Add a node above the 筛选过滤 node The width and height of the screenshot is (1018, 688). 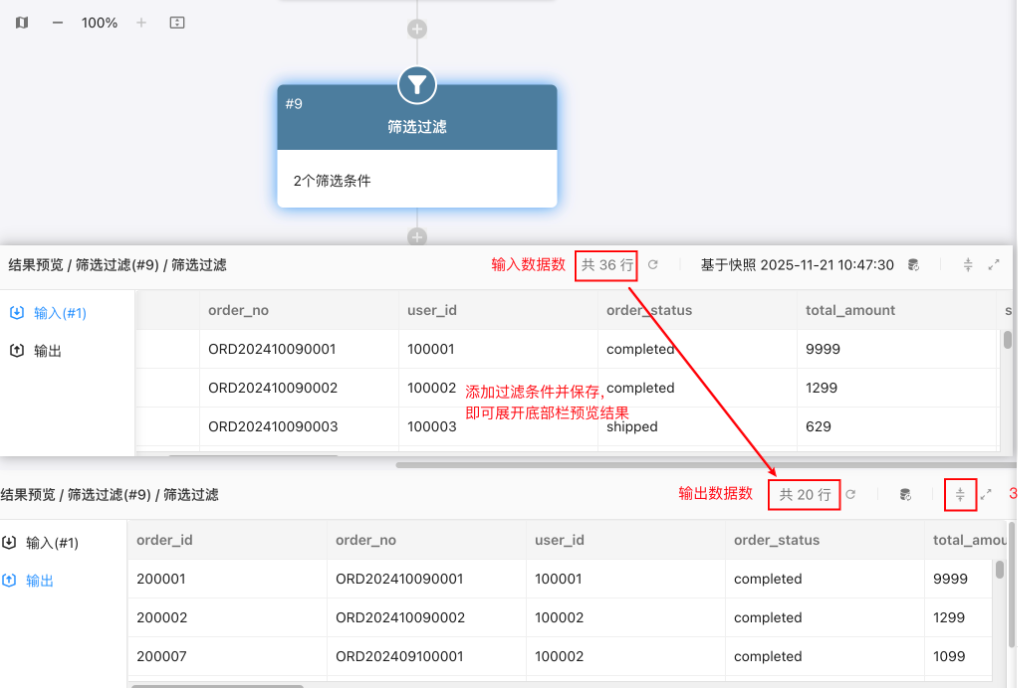point(417,29)
